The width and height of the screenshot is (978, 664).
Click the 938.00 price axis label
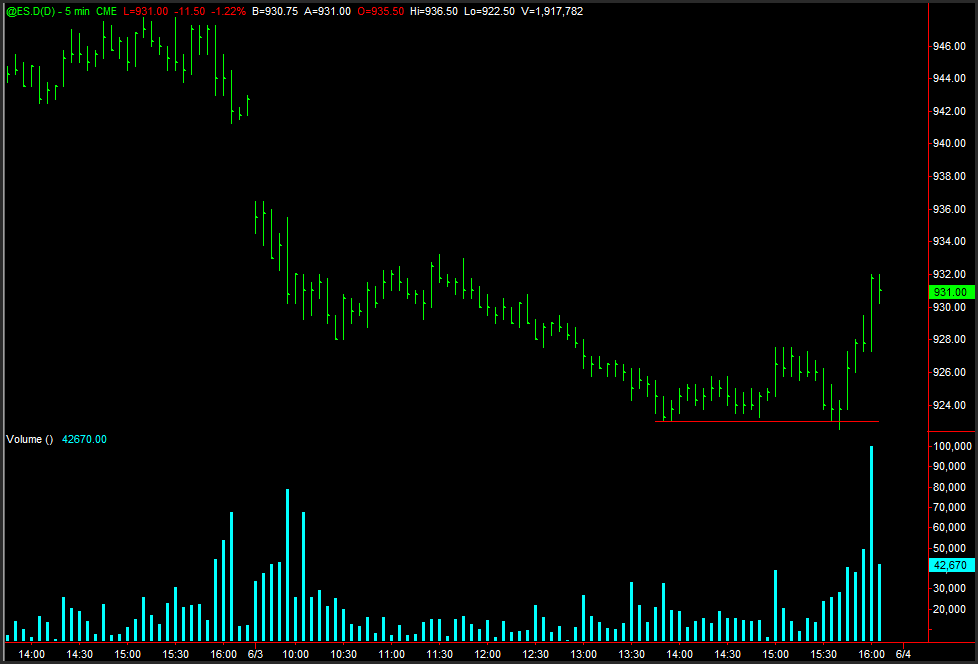(949, 176)
